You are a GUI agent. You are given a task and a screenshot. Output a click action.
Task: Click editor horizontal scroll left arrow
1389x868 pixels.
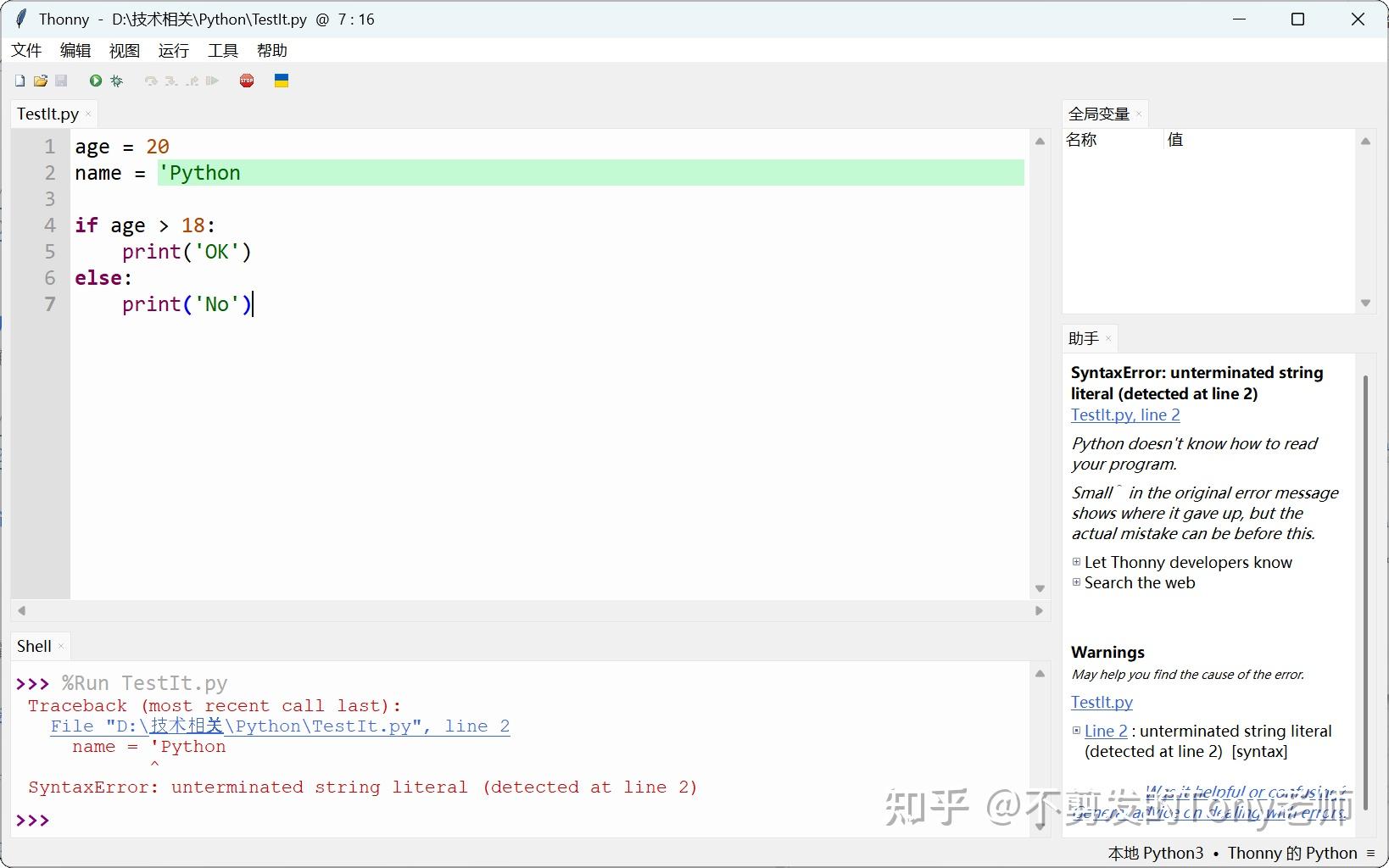pos(21,610)
